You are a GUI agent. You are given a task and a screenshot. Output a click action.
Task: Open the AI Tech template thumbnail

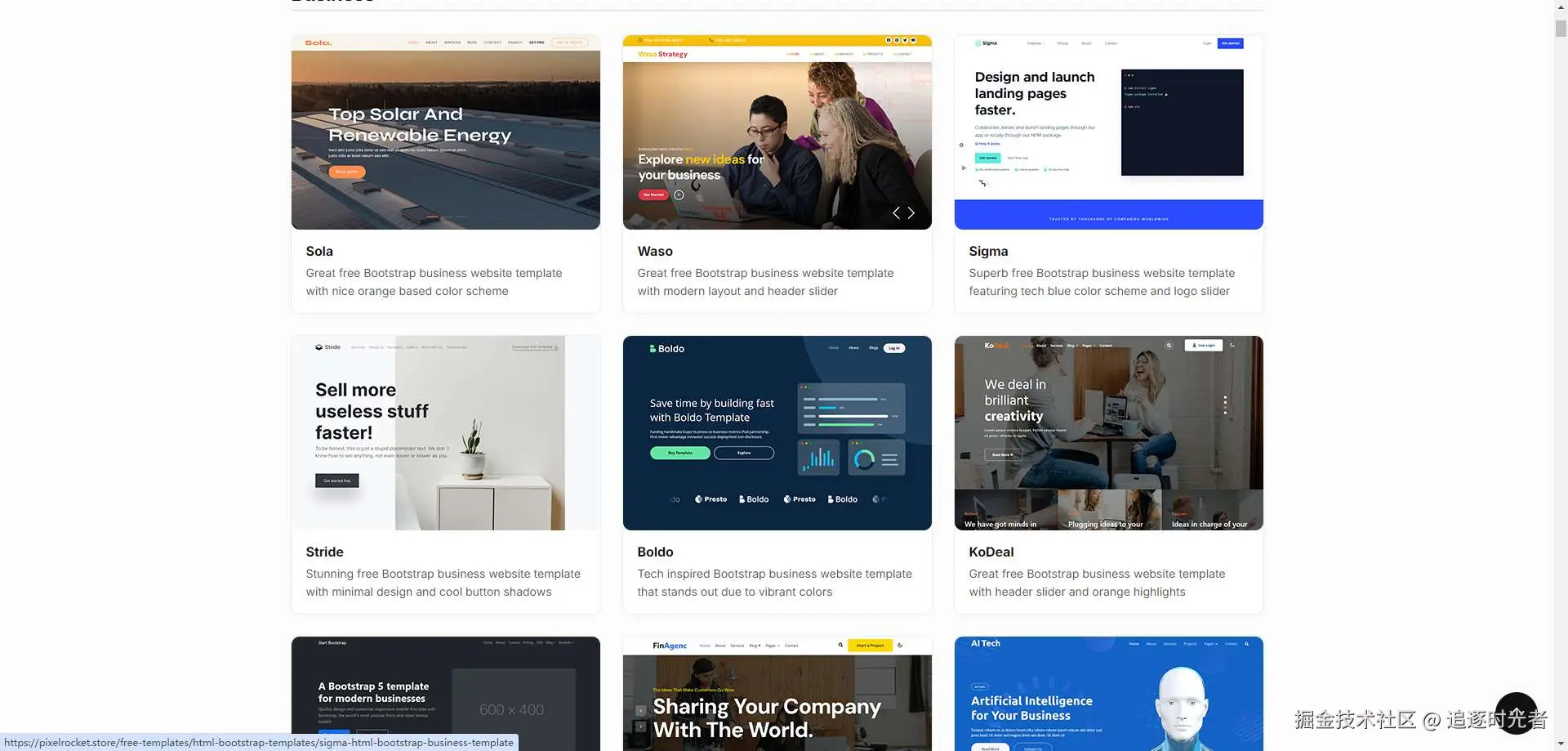pyautogui.click(x=1108, y=694)
